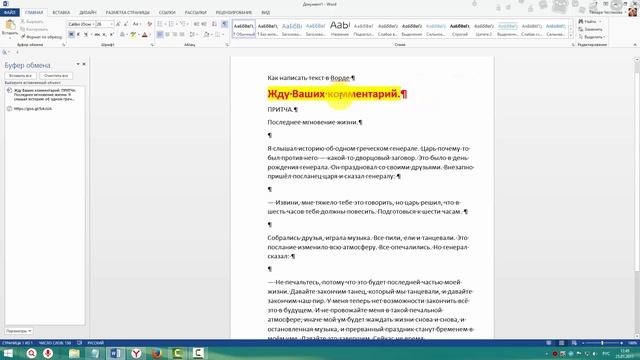Switch to web layout view in the status bar

click(574, 343)
